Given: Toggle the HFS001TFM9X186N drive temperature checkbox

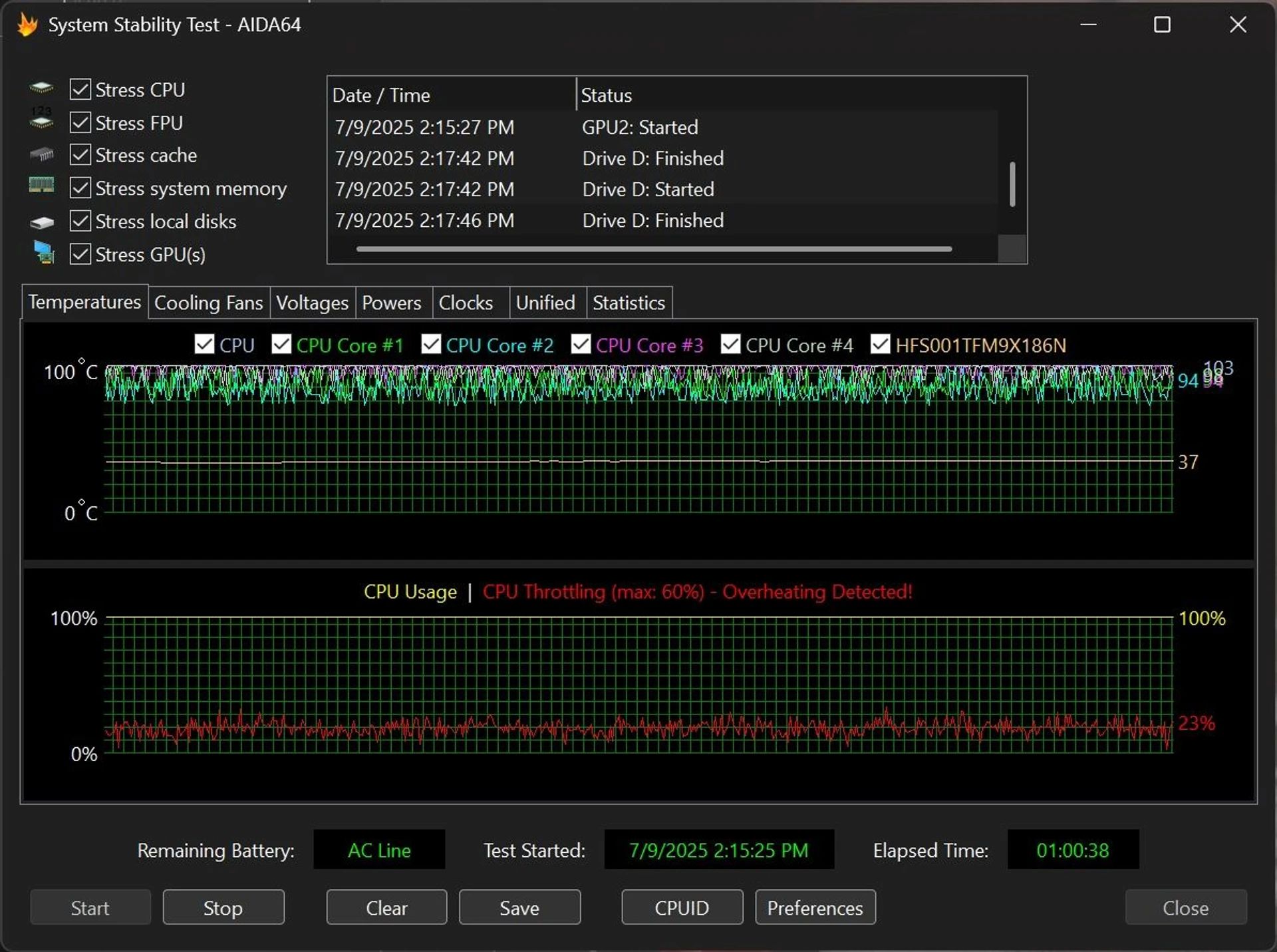Looking at the screenshot, I should coord(880,345).
